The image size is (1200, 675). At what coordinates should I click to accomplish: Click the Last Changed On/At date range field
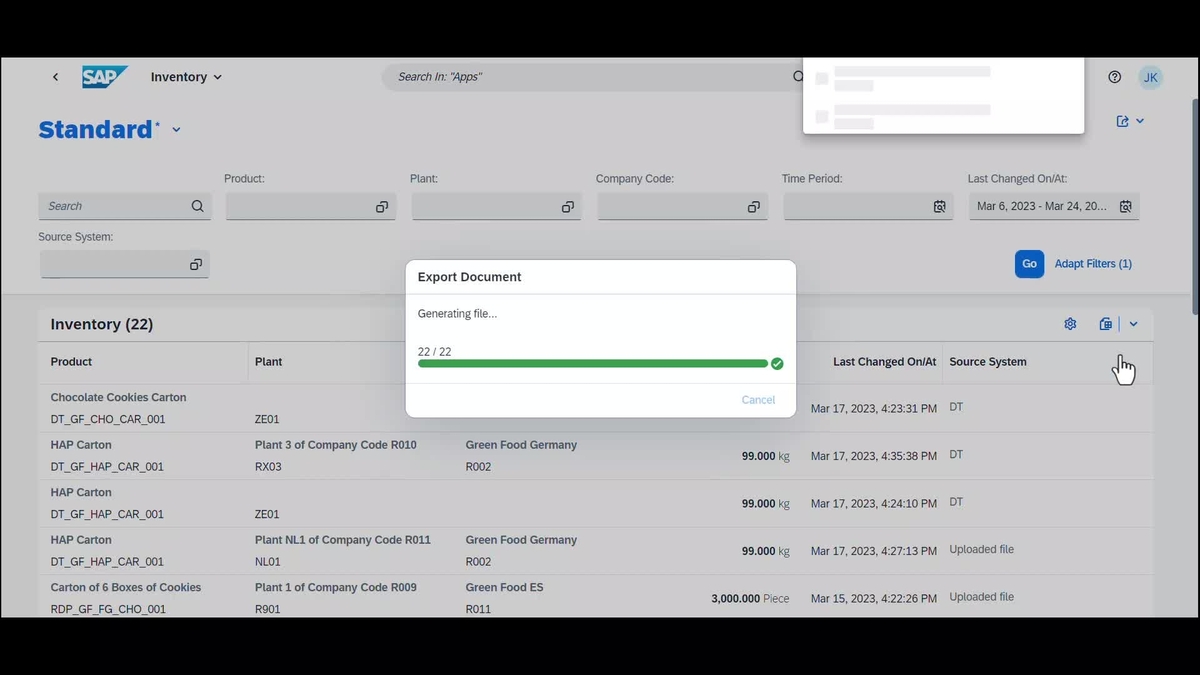(x=1054, y=206)
